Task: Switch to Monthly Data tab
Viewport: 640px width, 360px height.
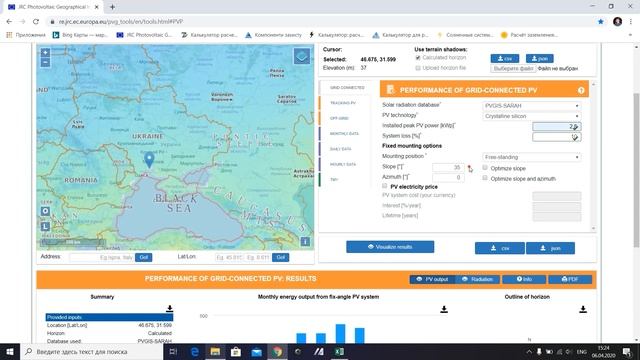Action: [x=344, y=133]
